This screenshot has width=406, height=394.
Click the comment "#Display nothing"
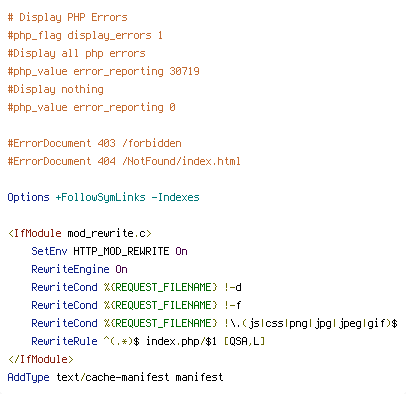pos(56,89)
